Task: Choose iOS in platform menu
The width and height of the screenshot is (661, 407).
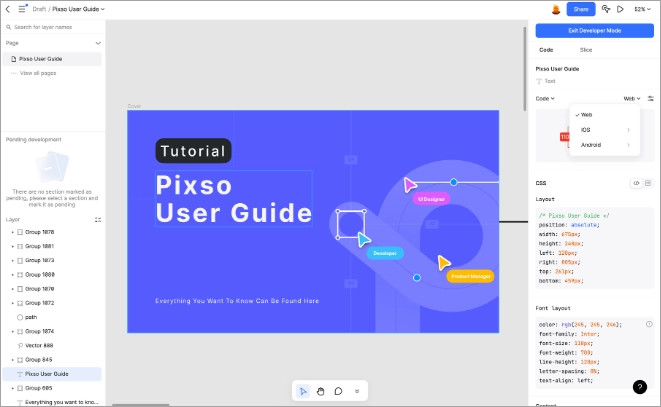Action: 605,130
